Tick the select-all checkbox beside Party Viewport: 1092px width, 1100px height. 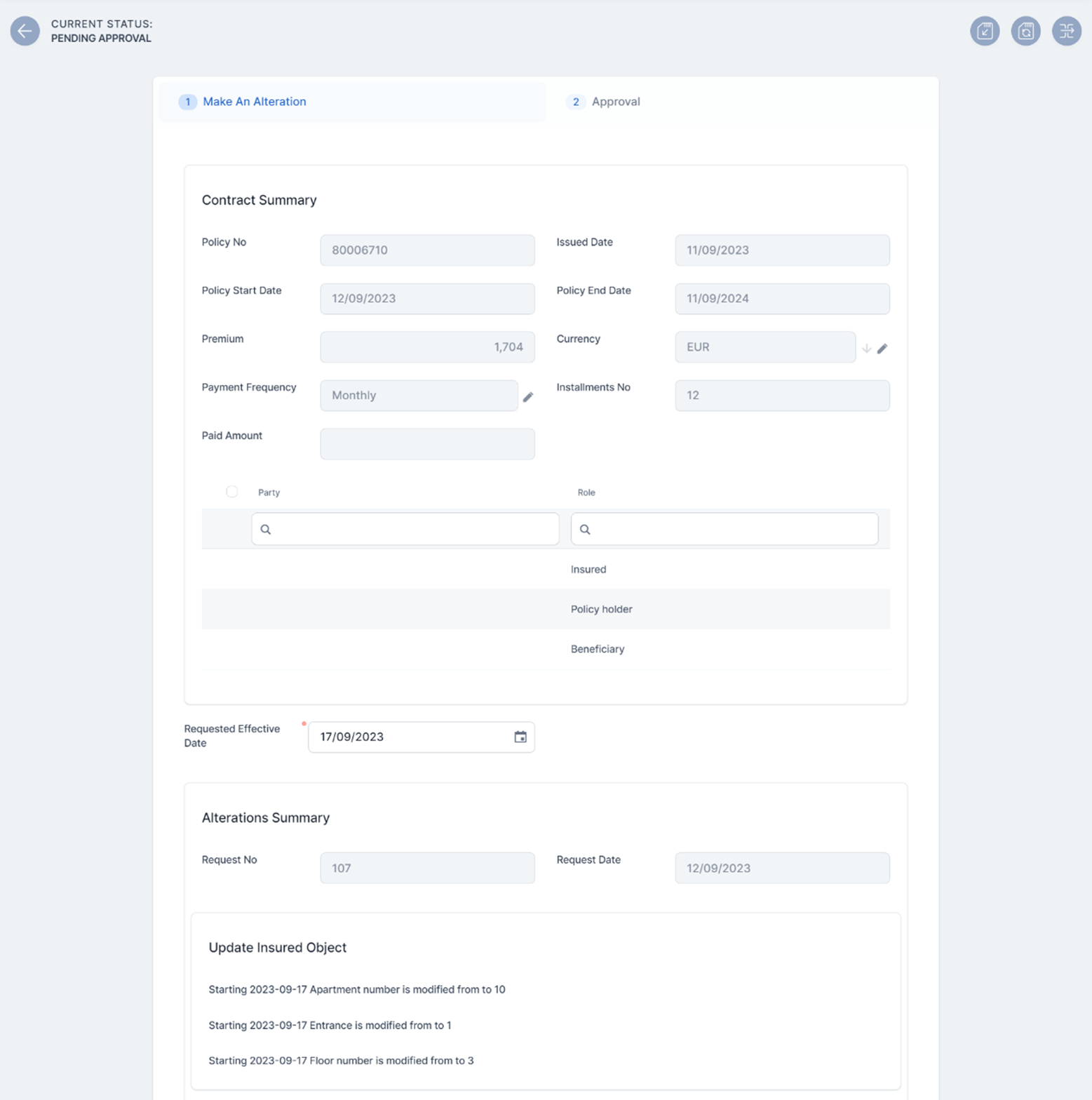(231, 492)
